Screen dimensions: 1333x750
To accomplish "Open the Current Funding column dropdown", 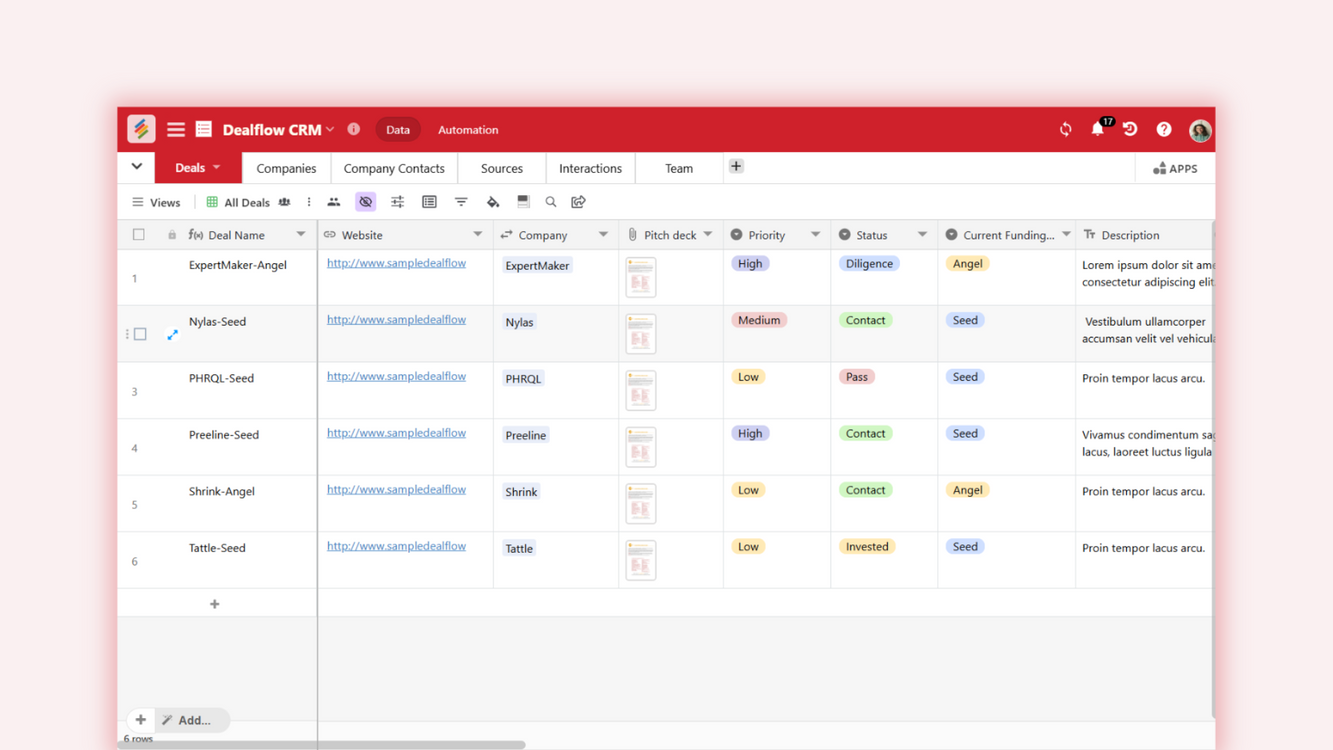I will coord(1066,235).
